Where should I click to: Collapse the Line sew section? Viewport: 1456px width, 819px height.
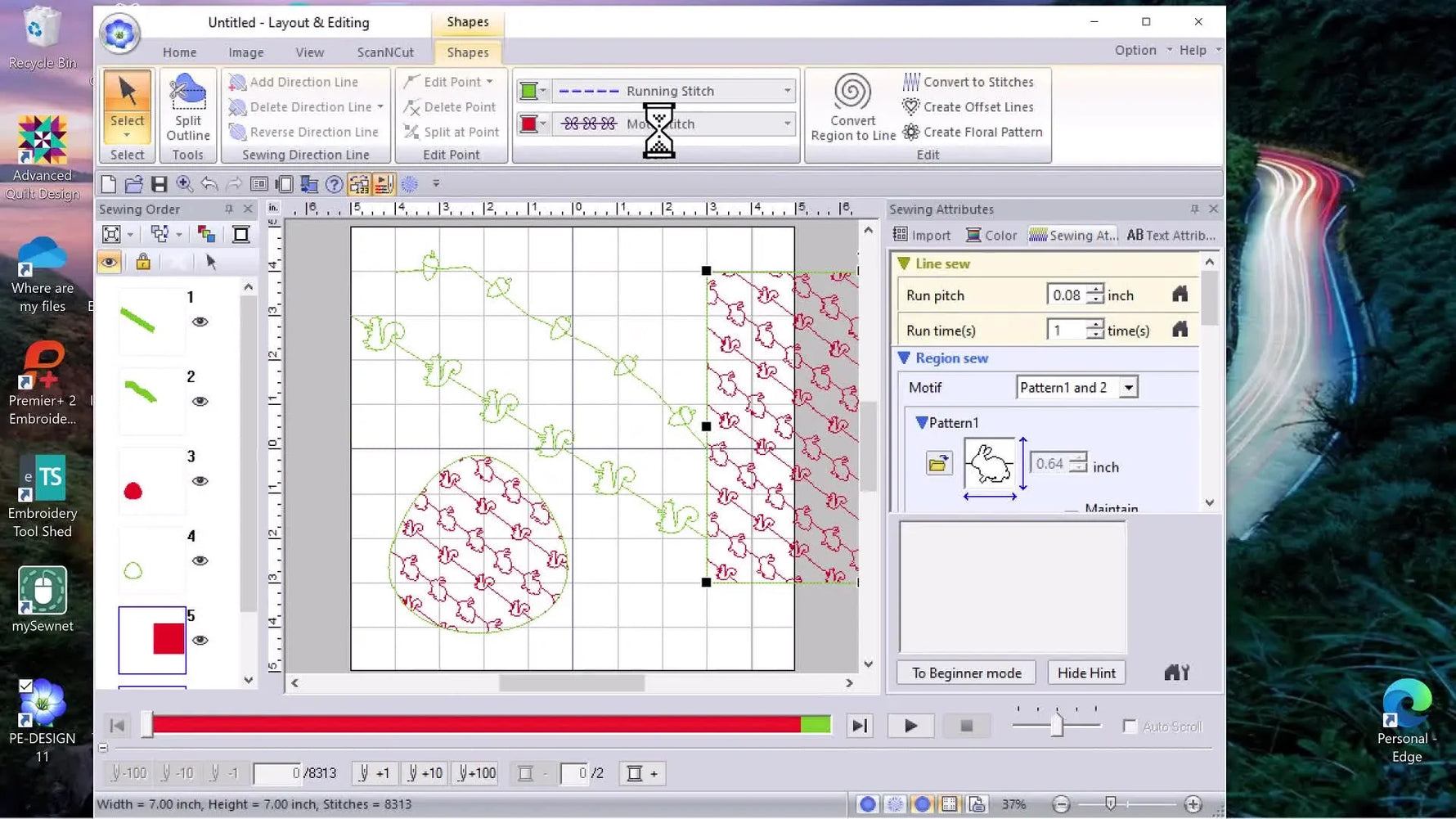[x=904, y=263]
